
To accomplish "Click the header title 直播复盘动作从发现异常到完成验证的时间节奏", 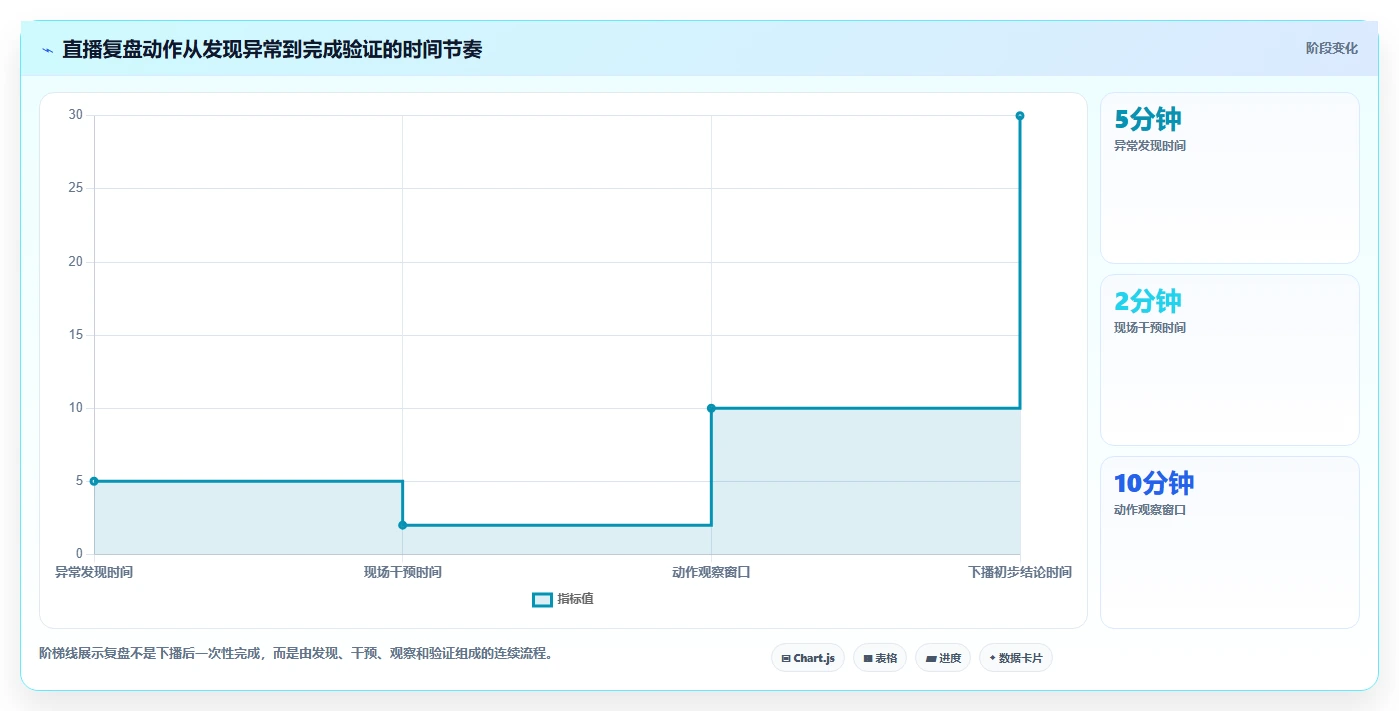I will point(272,49).
